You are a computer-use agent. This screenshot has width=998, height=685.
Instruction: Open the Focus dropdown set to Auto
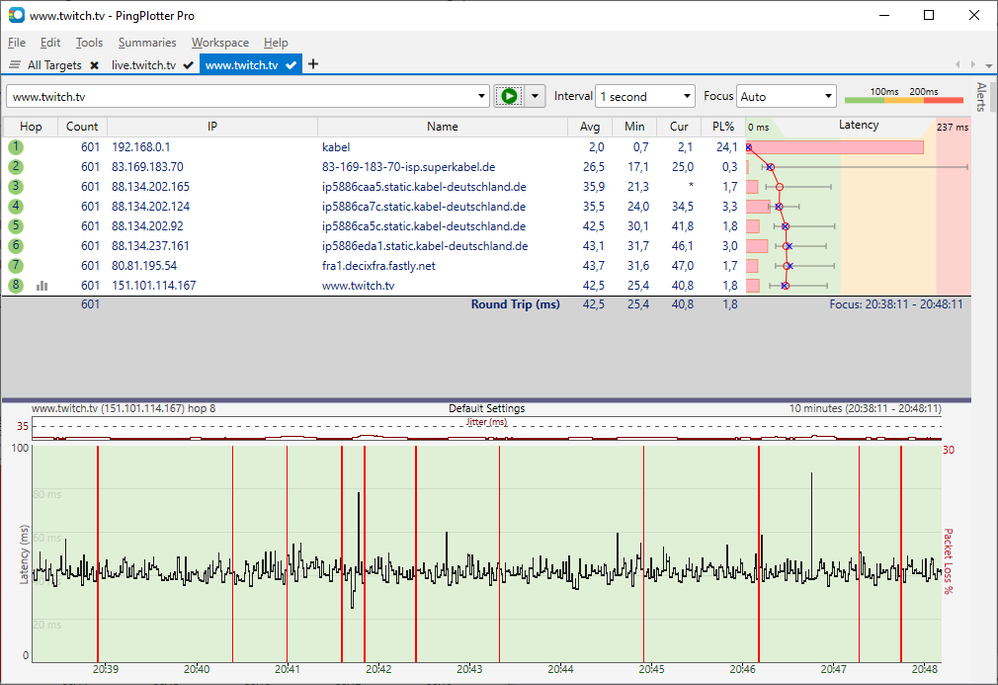click(786, 96)
